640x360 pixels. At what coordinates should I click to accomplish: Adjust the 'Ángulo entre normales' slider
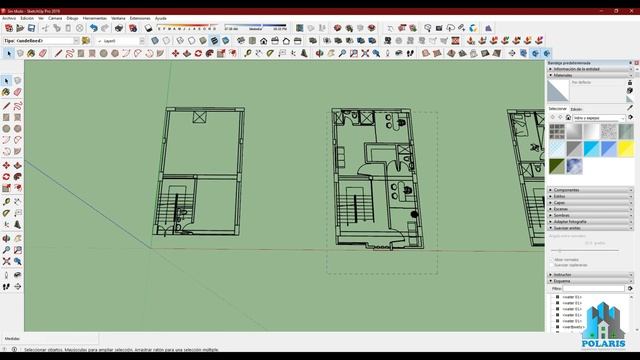pyautogui.click(x=584, y=251)
